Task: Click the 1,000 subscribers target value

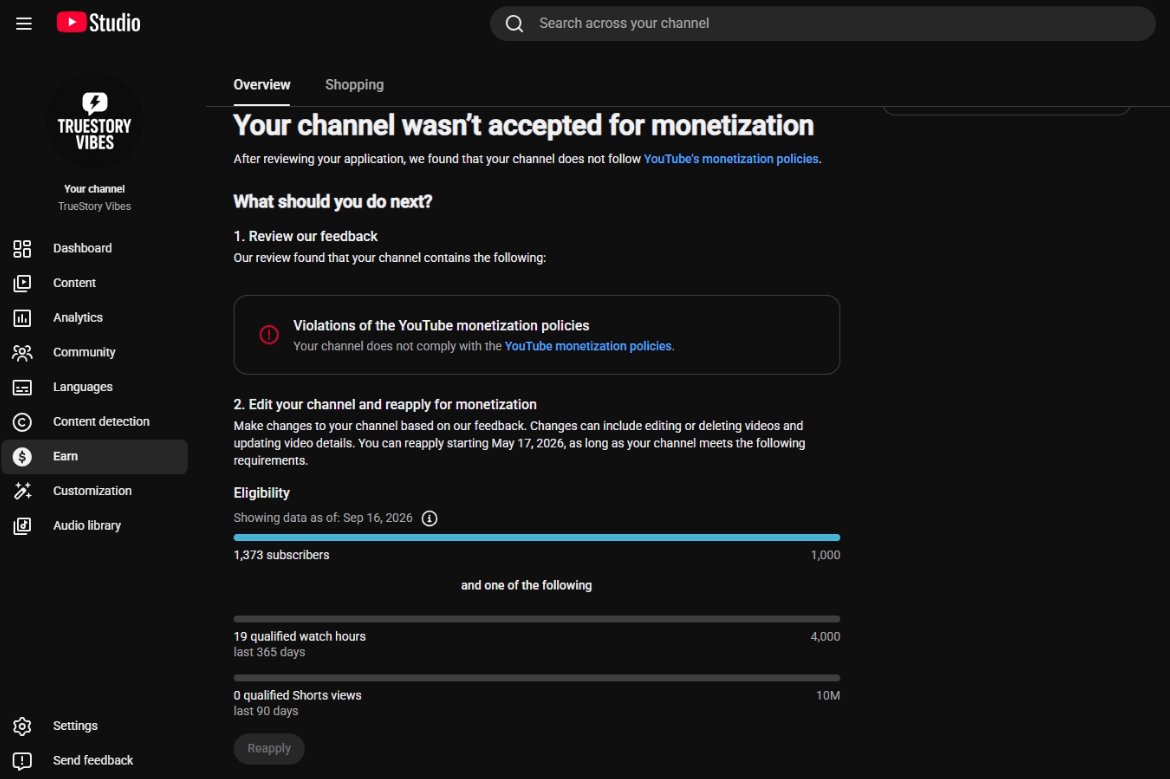Action: click(x=825, y=555)
